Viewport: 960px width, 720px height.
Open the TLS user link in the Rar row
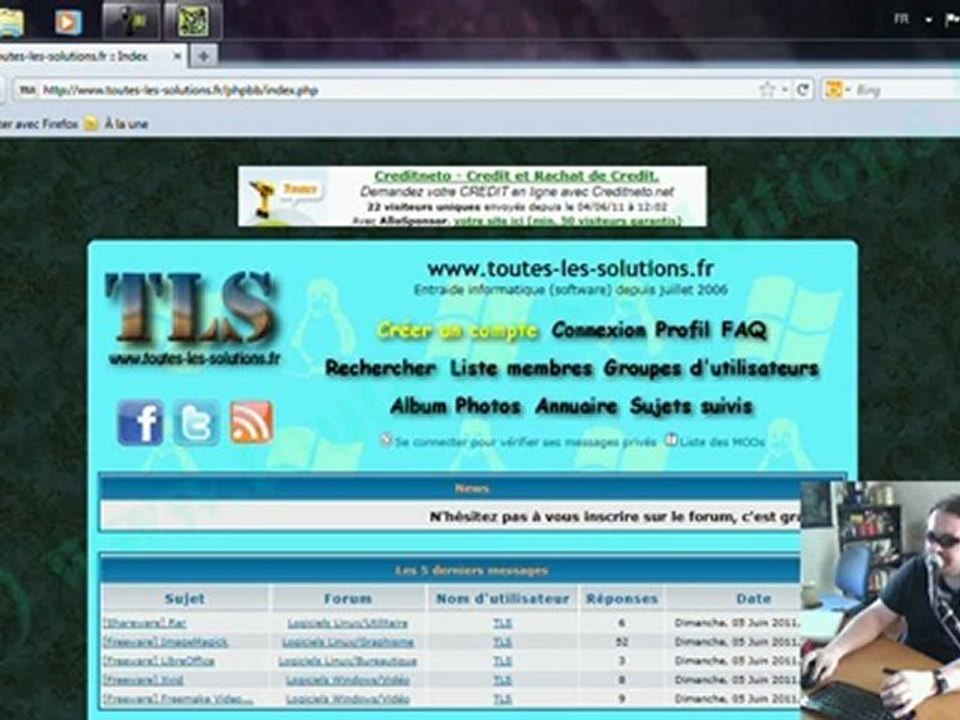[503, 623]
